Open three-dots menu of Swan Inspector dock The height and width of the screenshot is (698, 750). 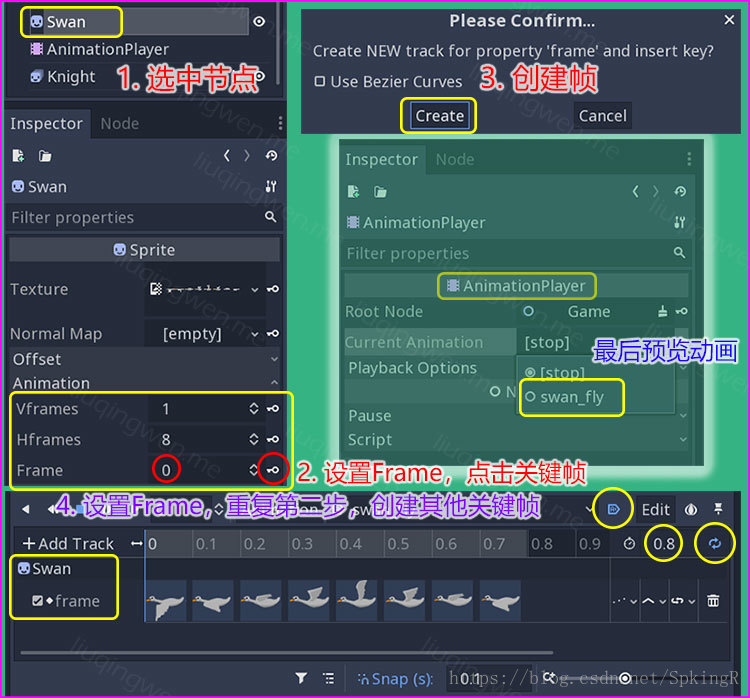[280, 123]
